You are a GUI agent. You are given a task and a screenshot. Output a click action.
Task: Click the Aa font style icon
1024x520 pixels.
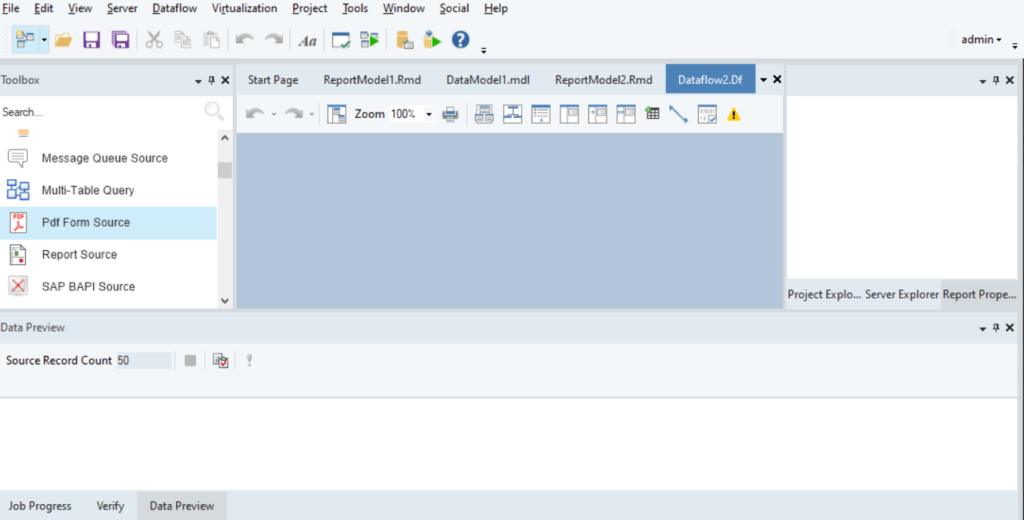[x=308, y=40]
